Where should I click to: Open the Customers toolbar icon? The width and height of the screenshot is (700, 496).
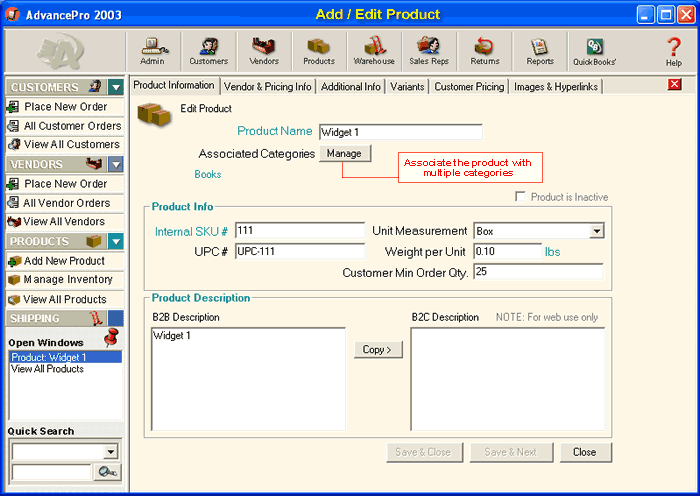pos(208,51)
